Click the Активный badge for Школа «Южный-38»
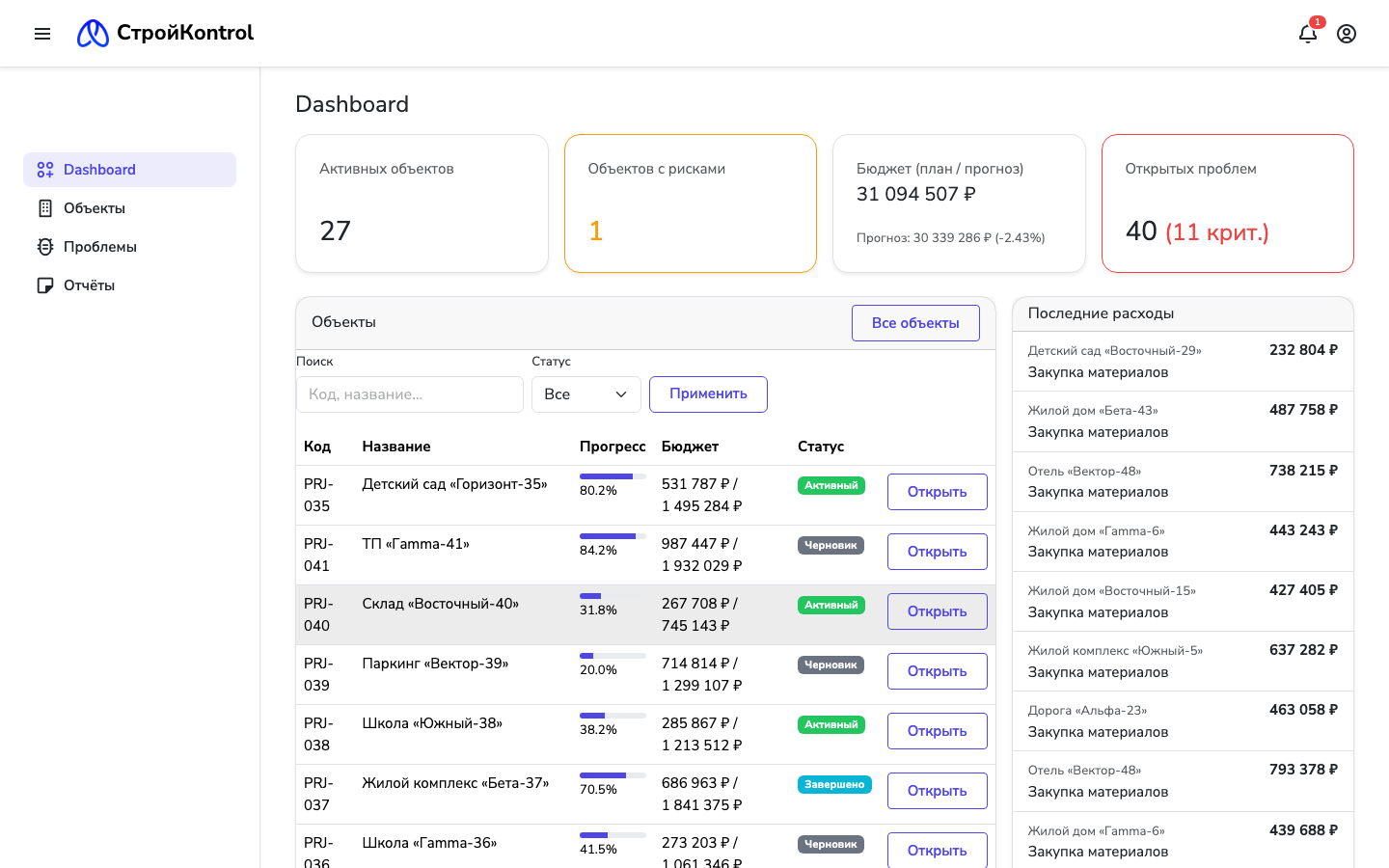Screen dimensions: 1389x868 831,725
